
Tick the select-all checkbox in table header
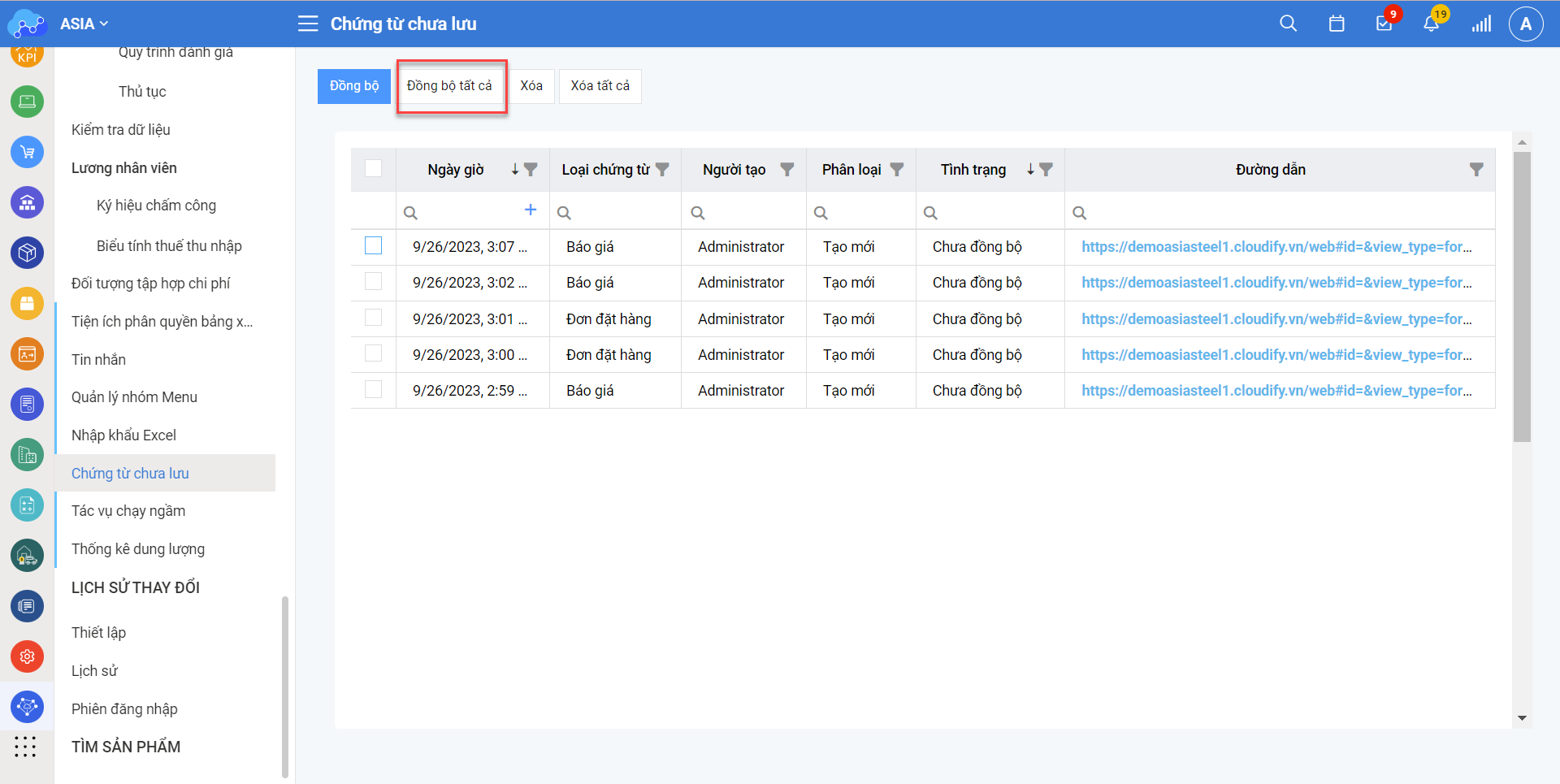click(x=374, y=168)
